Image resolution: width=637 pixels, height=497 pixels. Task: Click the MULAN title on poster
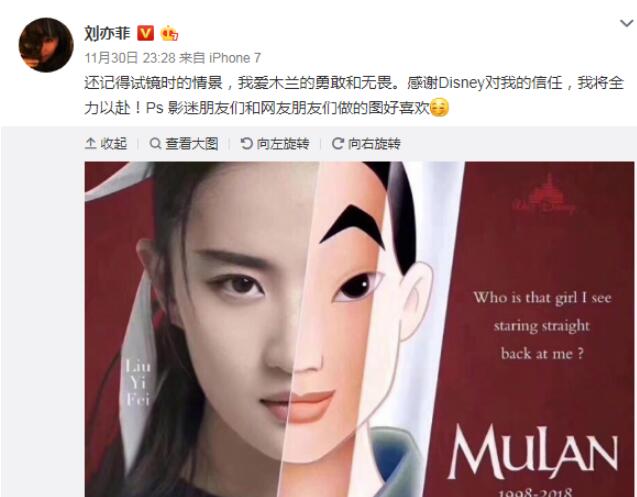click(533, 452)
